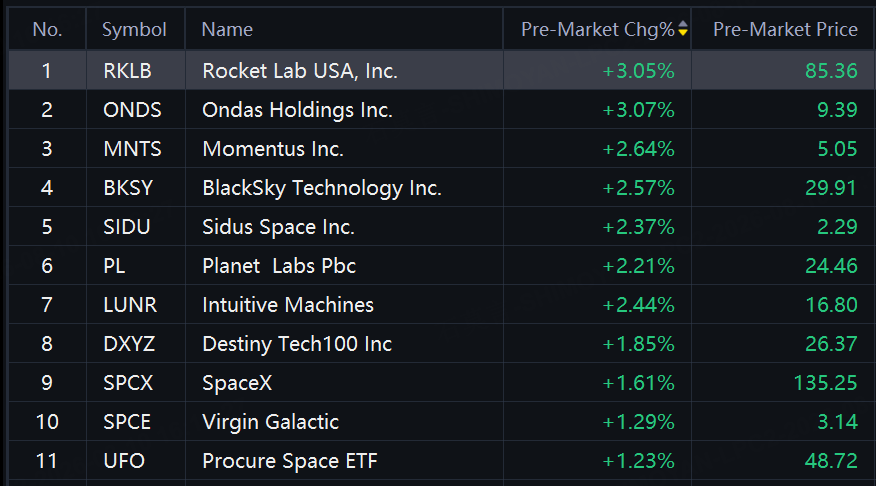Sort by Pre-Market Chg% arrow icon

pyautogui.click(x=683, y=28)
